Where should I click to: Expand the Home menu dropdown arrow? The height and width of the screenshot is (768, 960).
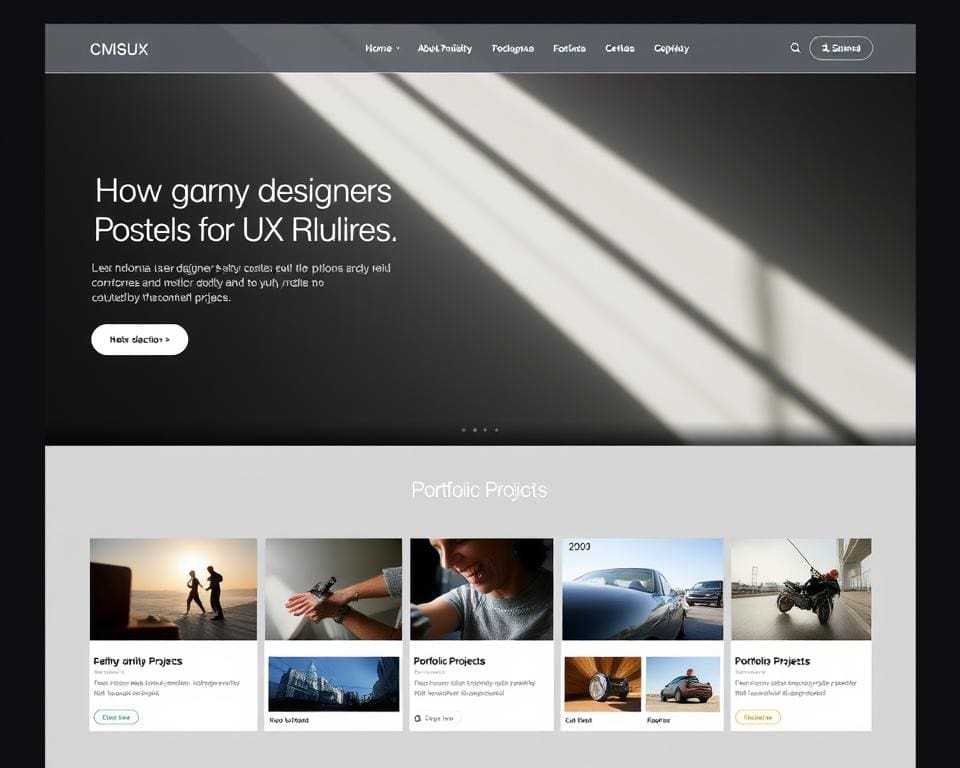(x=398, y=48)
